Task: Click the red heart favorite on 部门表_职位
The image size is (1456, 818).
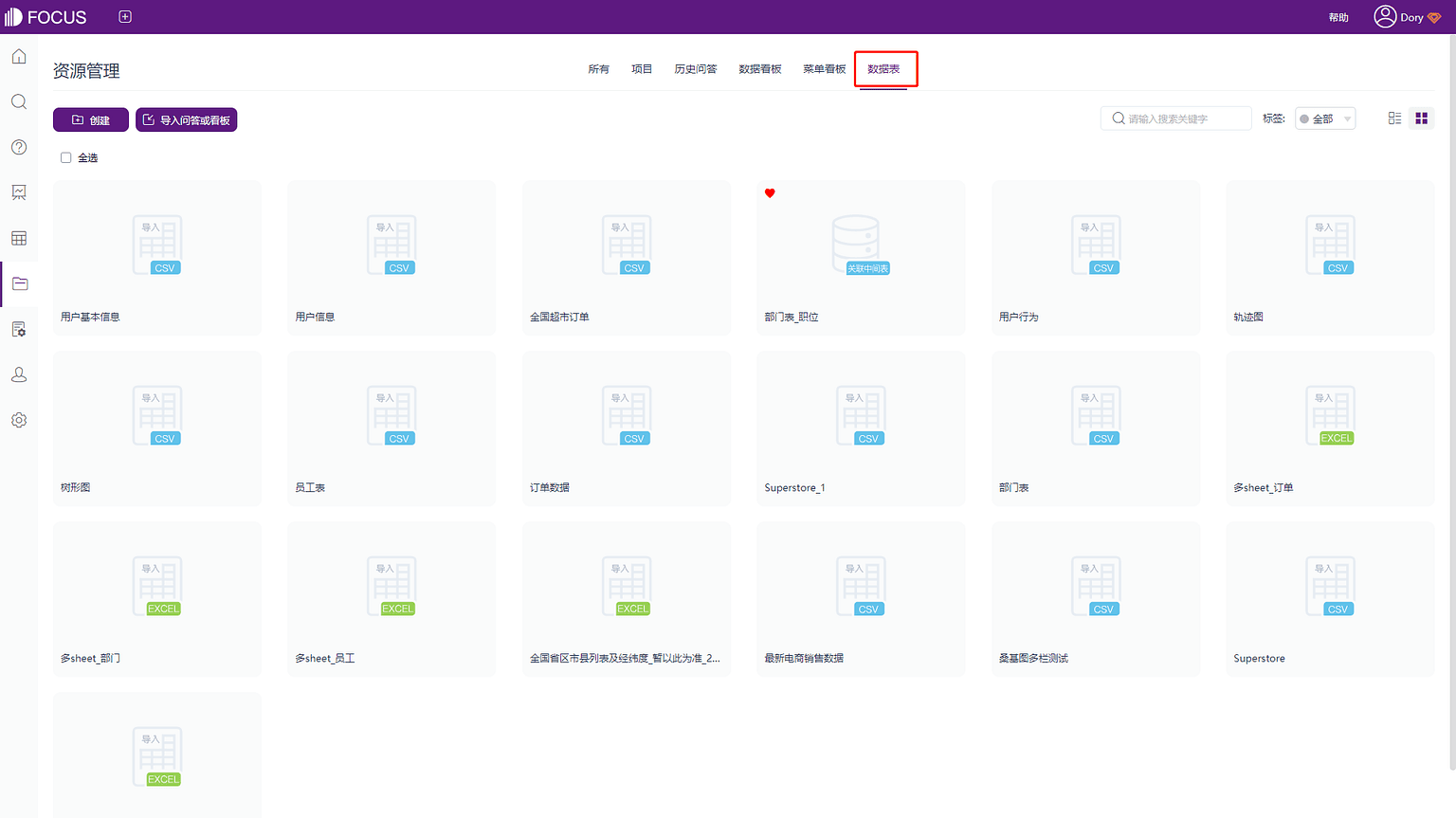Action: pos(770,193)
